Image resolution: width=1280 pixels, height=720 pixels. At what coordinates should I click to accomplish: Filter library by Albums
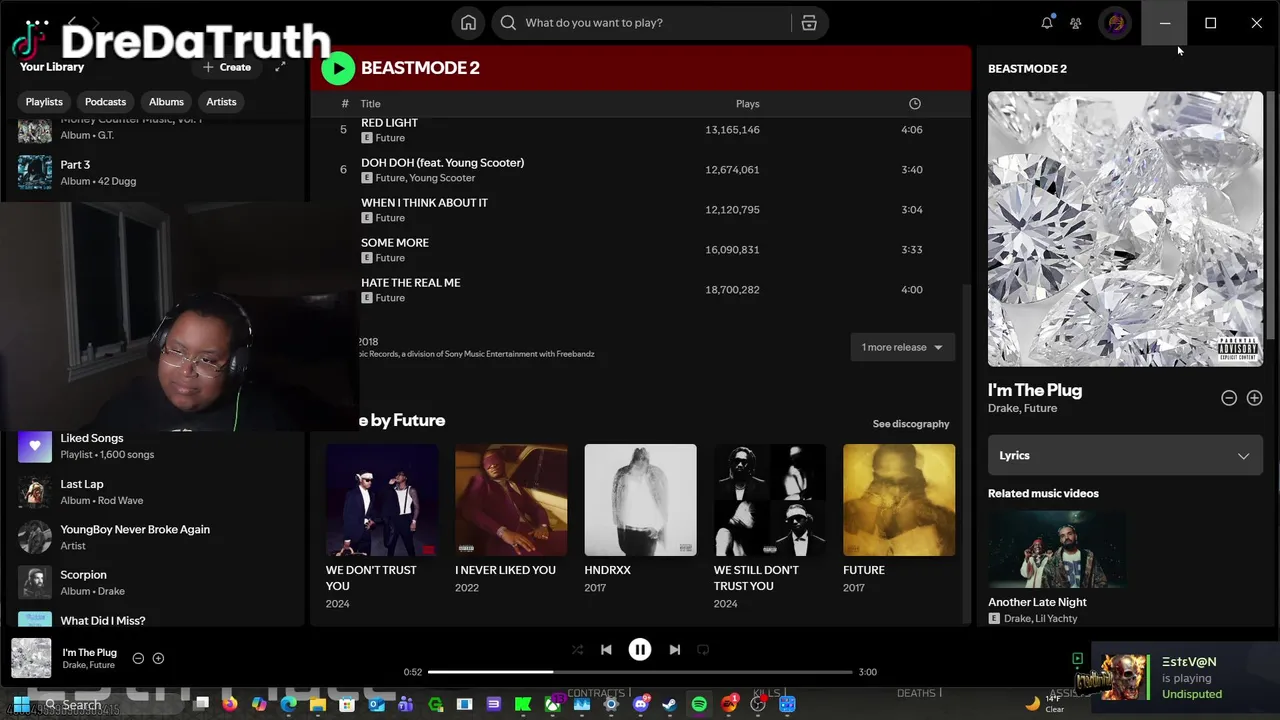[166, 101]
